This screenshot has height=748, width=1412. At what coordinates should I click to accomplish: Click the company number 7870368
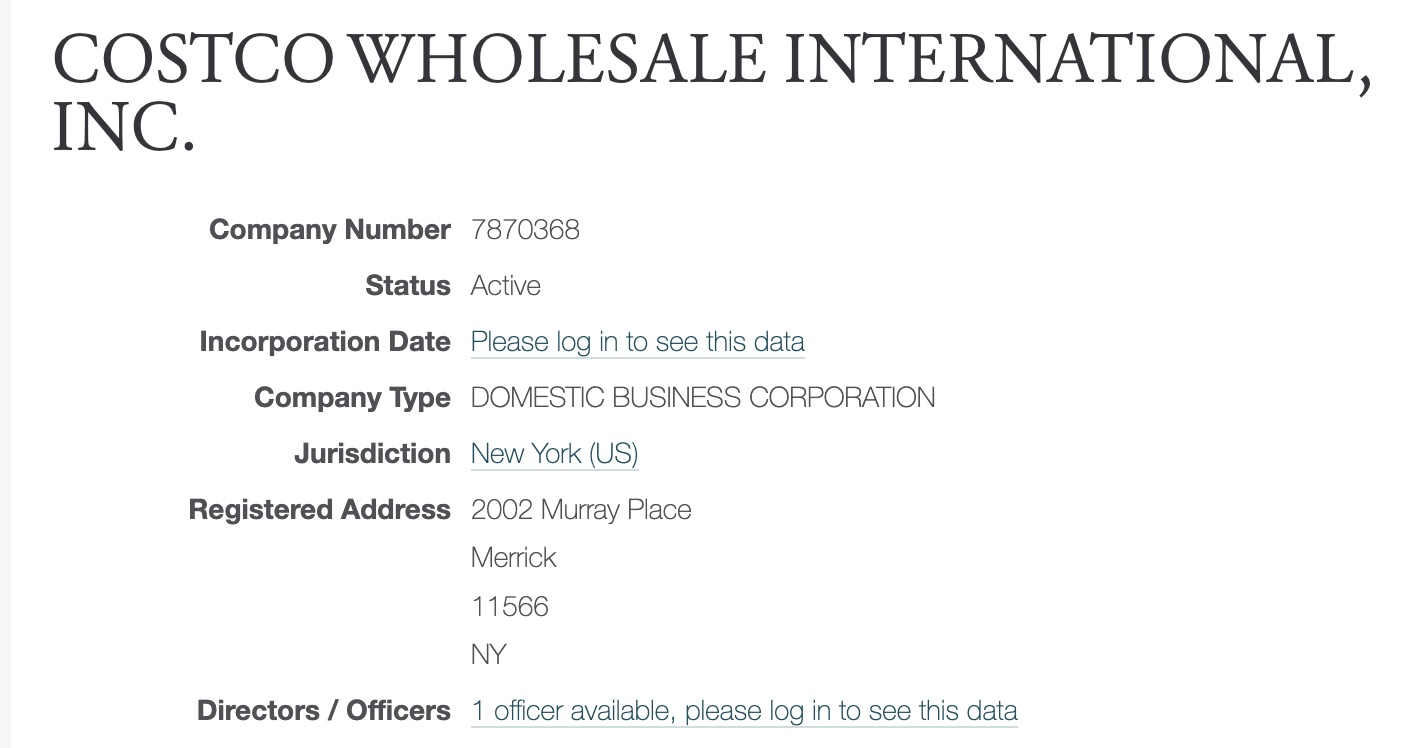(x=525, y=230)
